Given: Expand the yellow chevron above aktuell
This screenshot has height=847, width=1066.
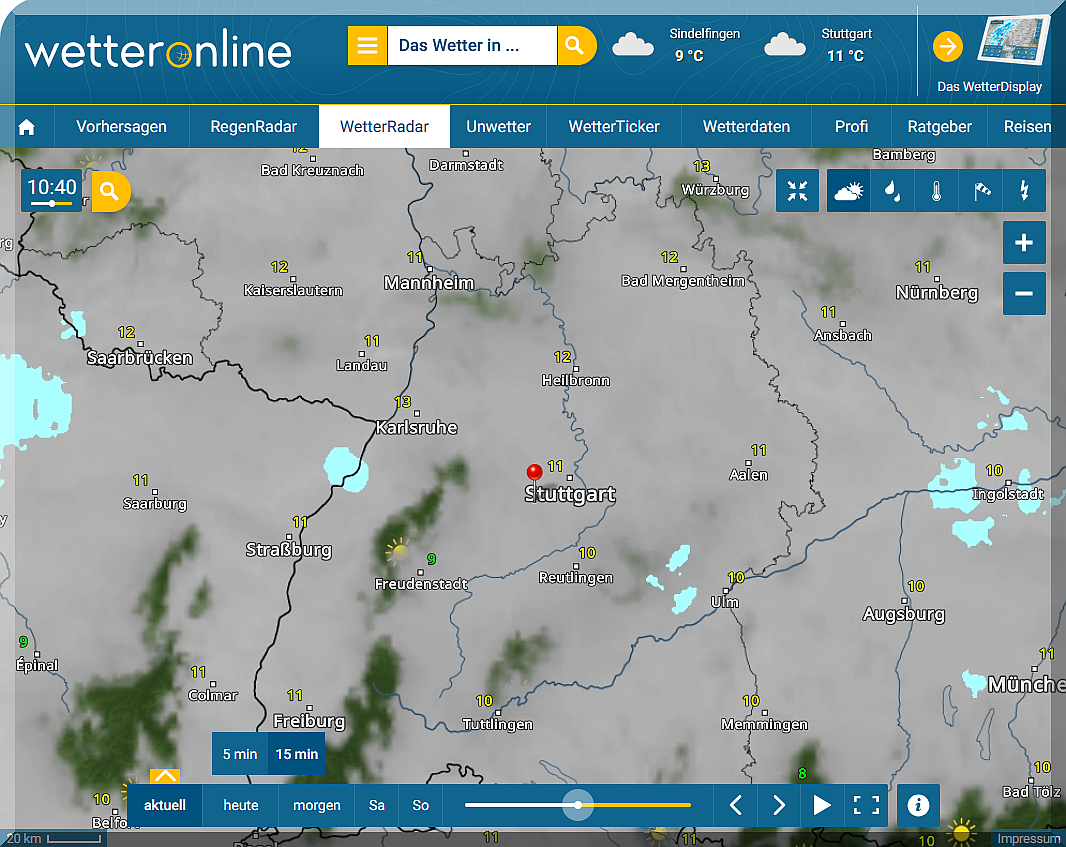Looking at the screenshot, I should [165, 776].
